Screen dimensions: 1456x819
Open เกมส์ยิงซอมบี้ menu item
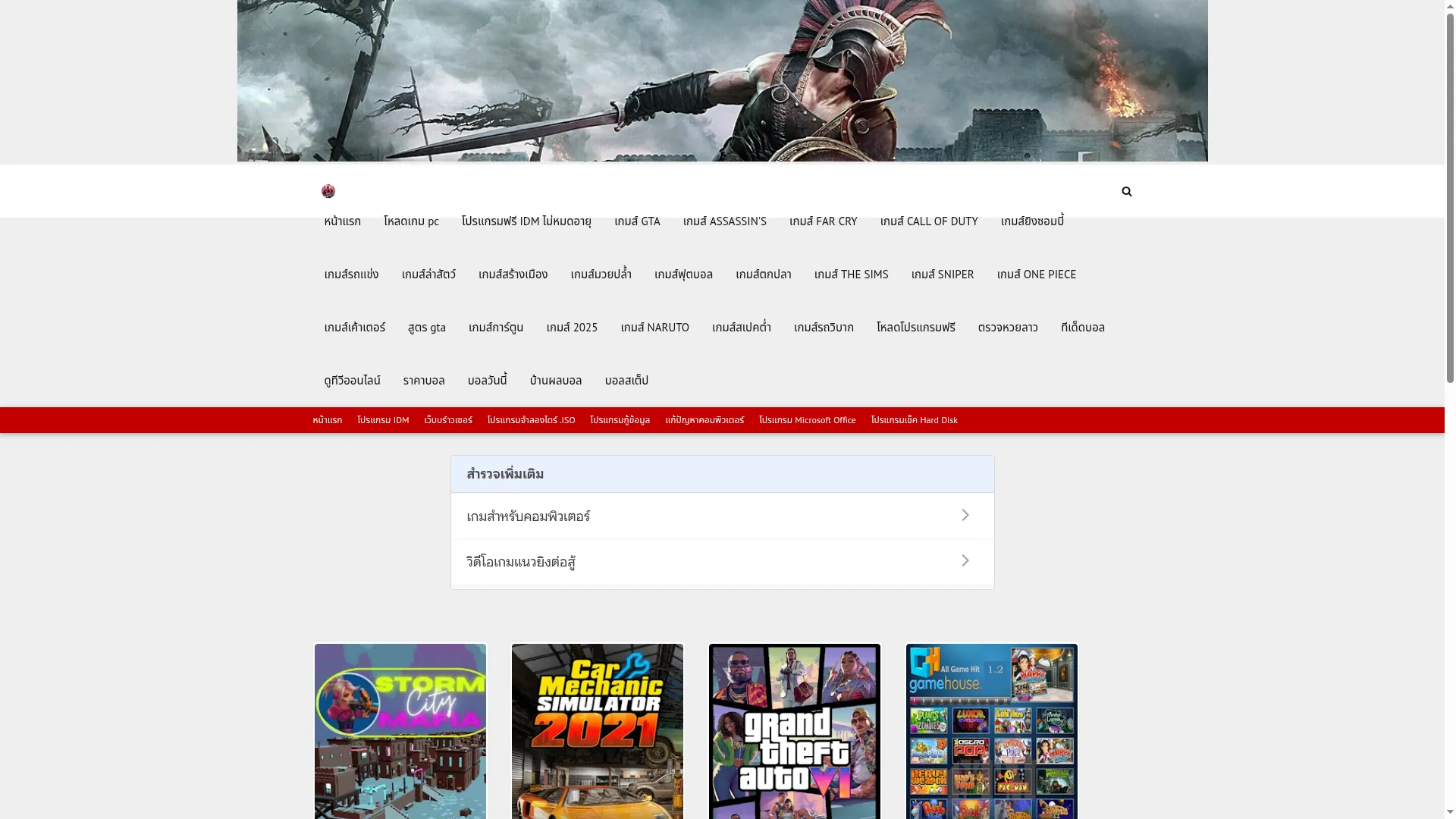click(x=1032, y=221)
